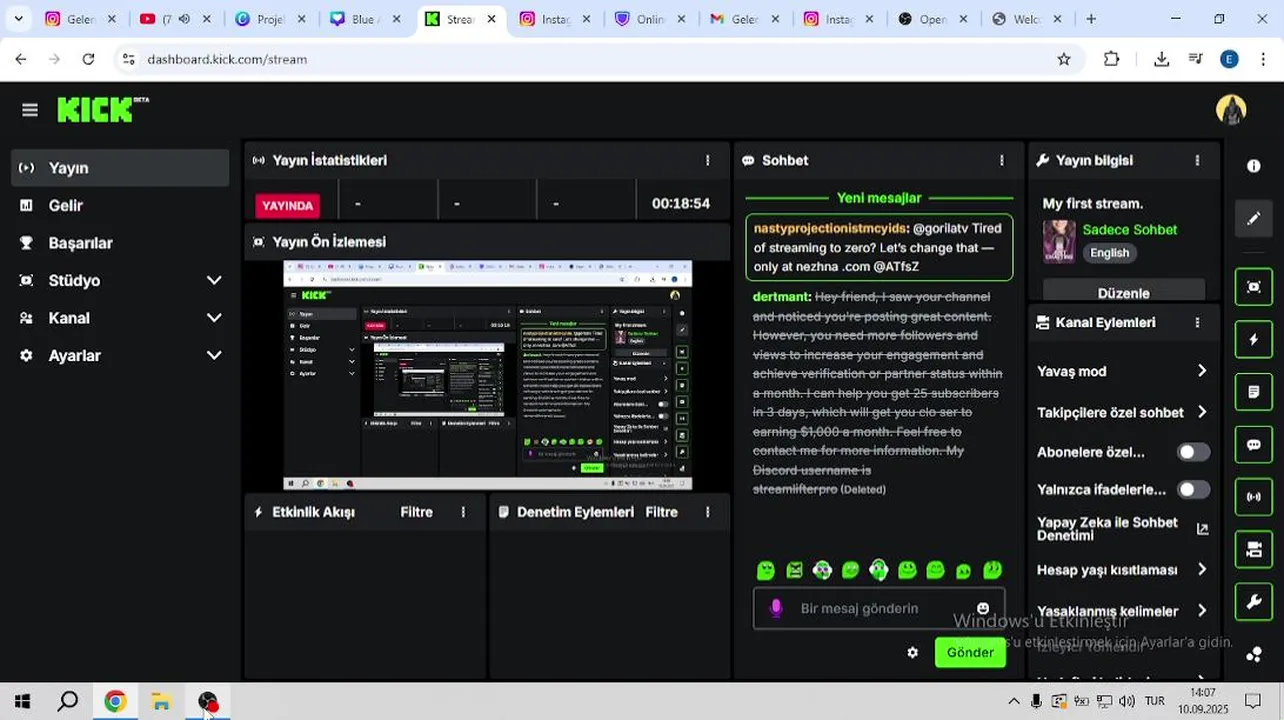Viewport: 1284px width, 720px height.
Task: Go to Yayın in the sidebar
Action: [x=120, y=168]
